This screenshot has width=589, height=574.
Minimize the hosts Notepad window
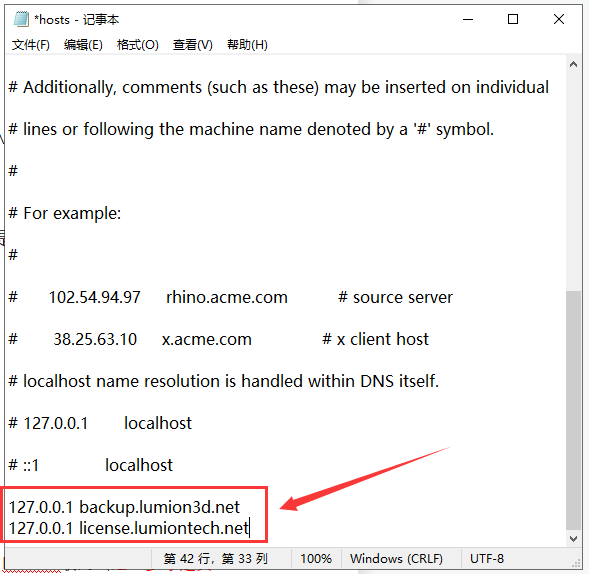click(x=468, y=19)
